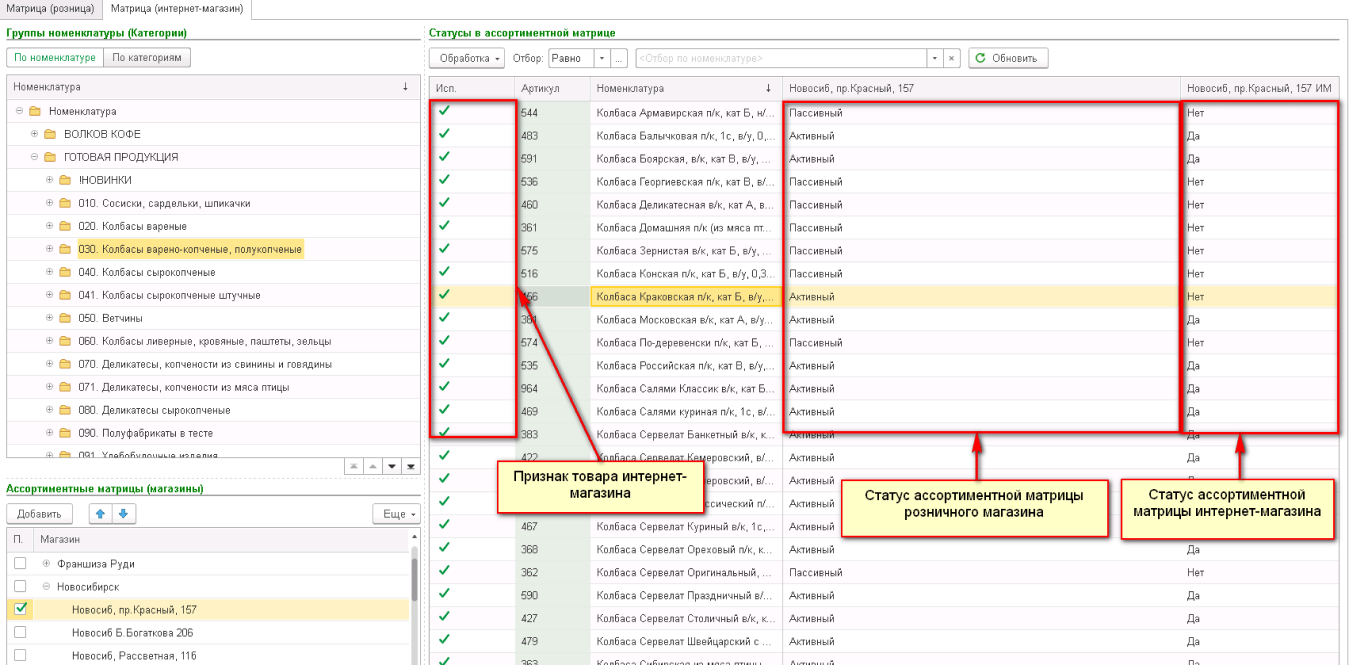Step down one row in nomenclature tree
Image resolution: width=1349 pixels, height=665 pixels.
point(391,467)
